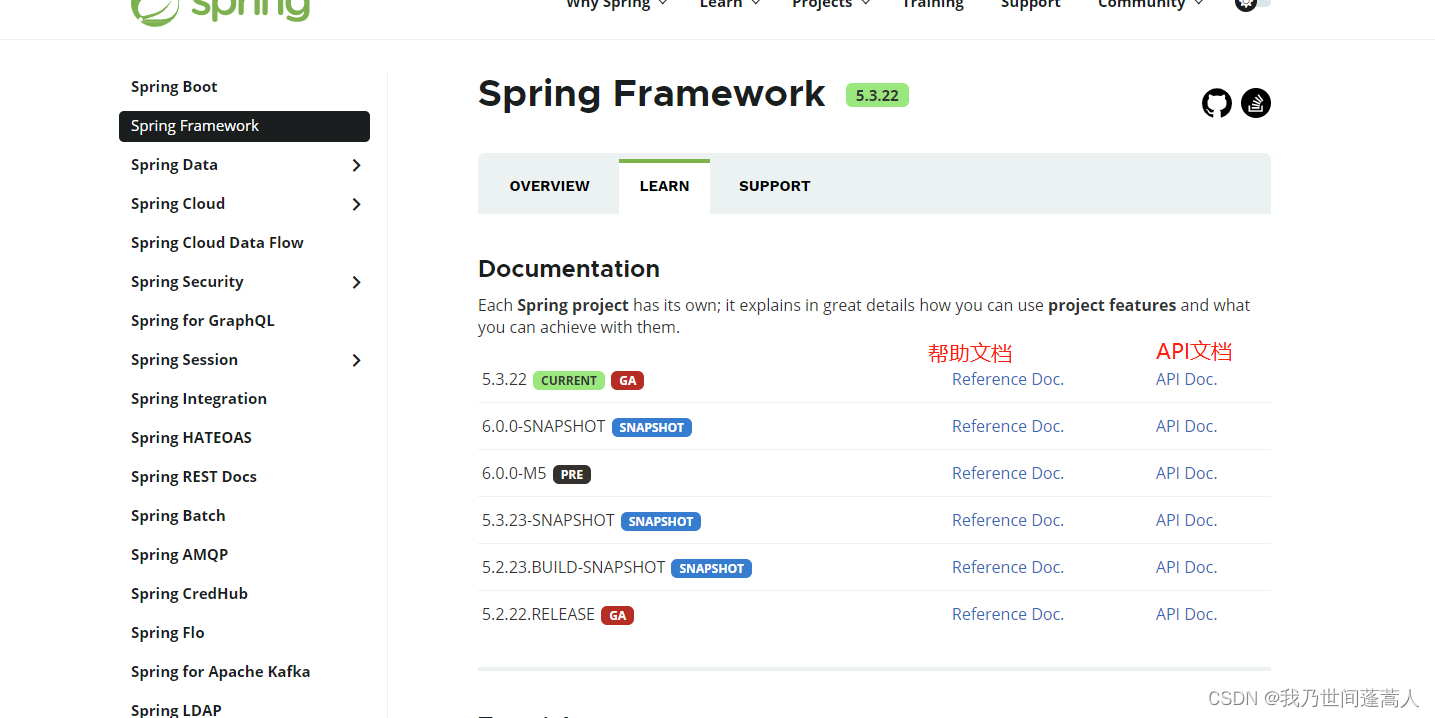Open Spring Integration from the sidebar
The image size is (1435, 718).
[x=198, y=398]
